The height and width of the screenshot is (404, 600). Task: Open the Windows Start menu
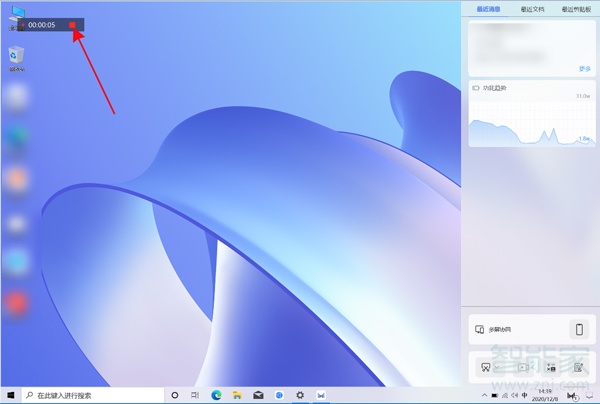coord(10,395)
